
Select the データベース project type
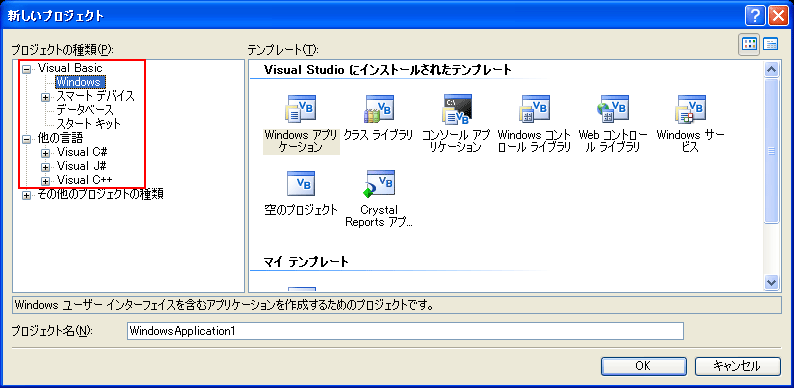[85, 109]
